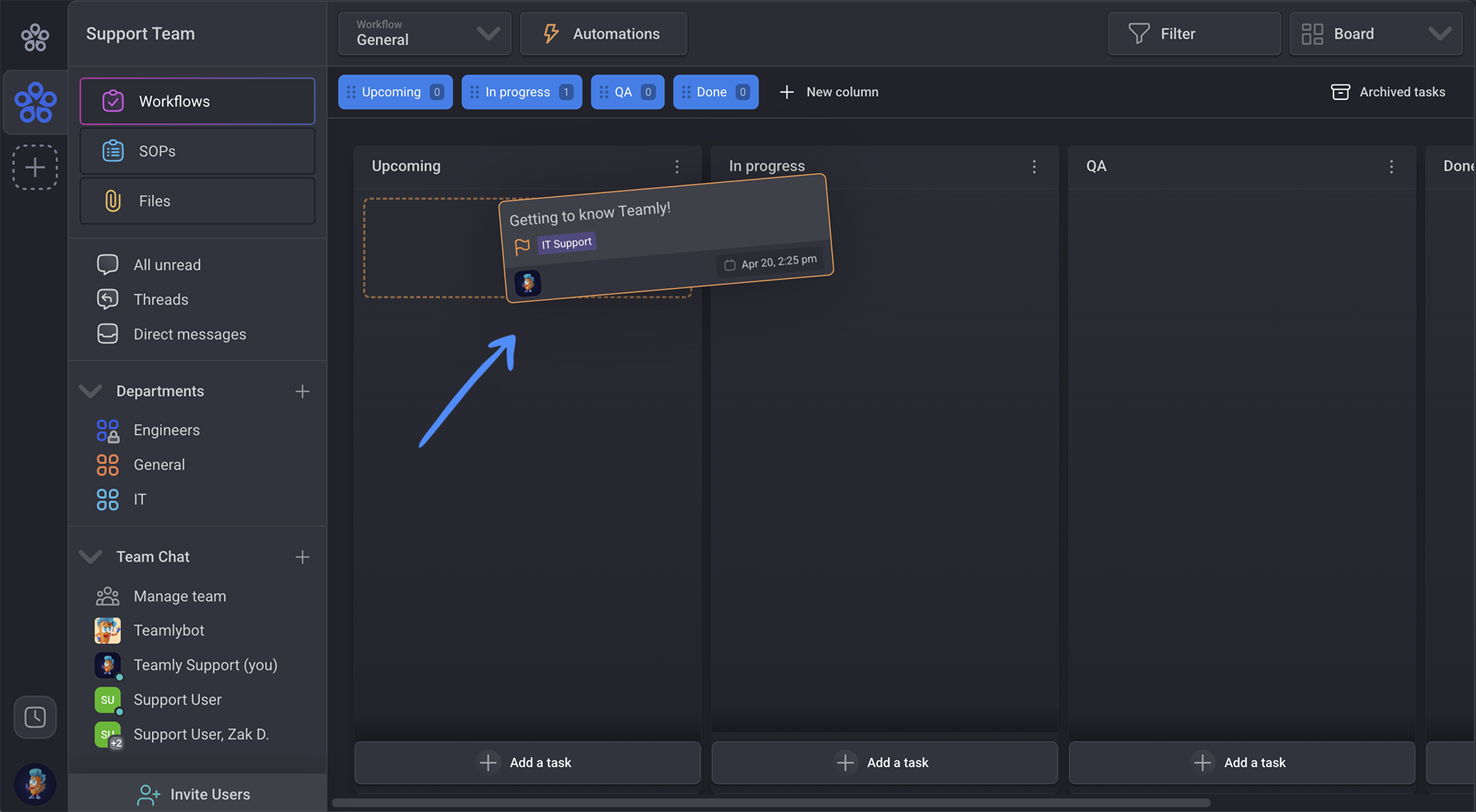Add a task in In progress column
1476x812 pixels.
[885, 762]
